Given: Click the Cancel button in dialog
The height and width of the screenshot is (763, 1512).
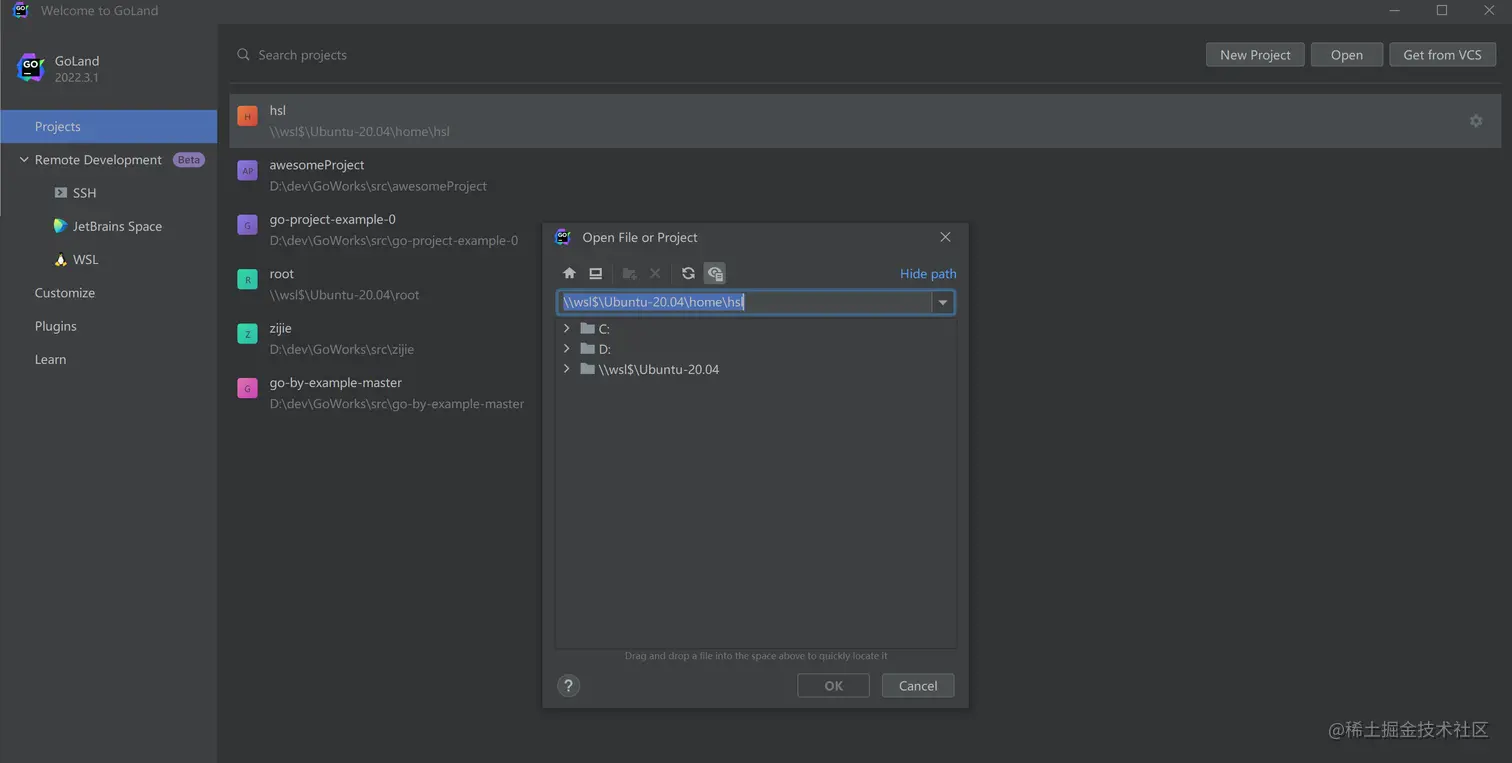Looking at the screenshot, I should coord(918,686).
